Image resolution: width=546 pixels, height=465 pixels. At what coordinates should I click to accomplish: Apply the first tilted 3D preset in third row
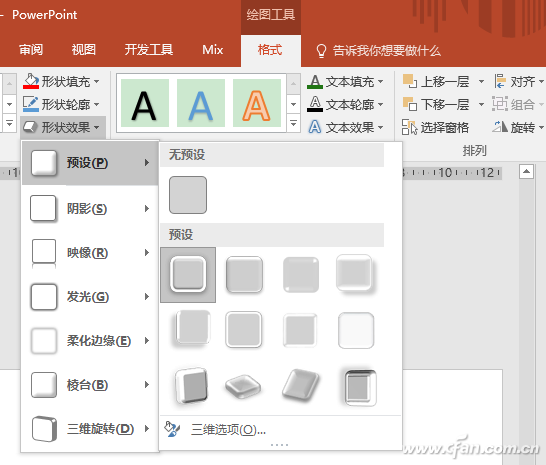[x=192, y=386]
